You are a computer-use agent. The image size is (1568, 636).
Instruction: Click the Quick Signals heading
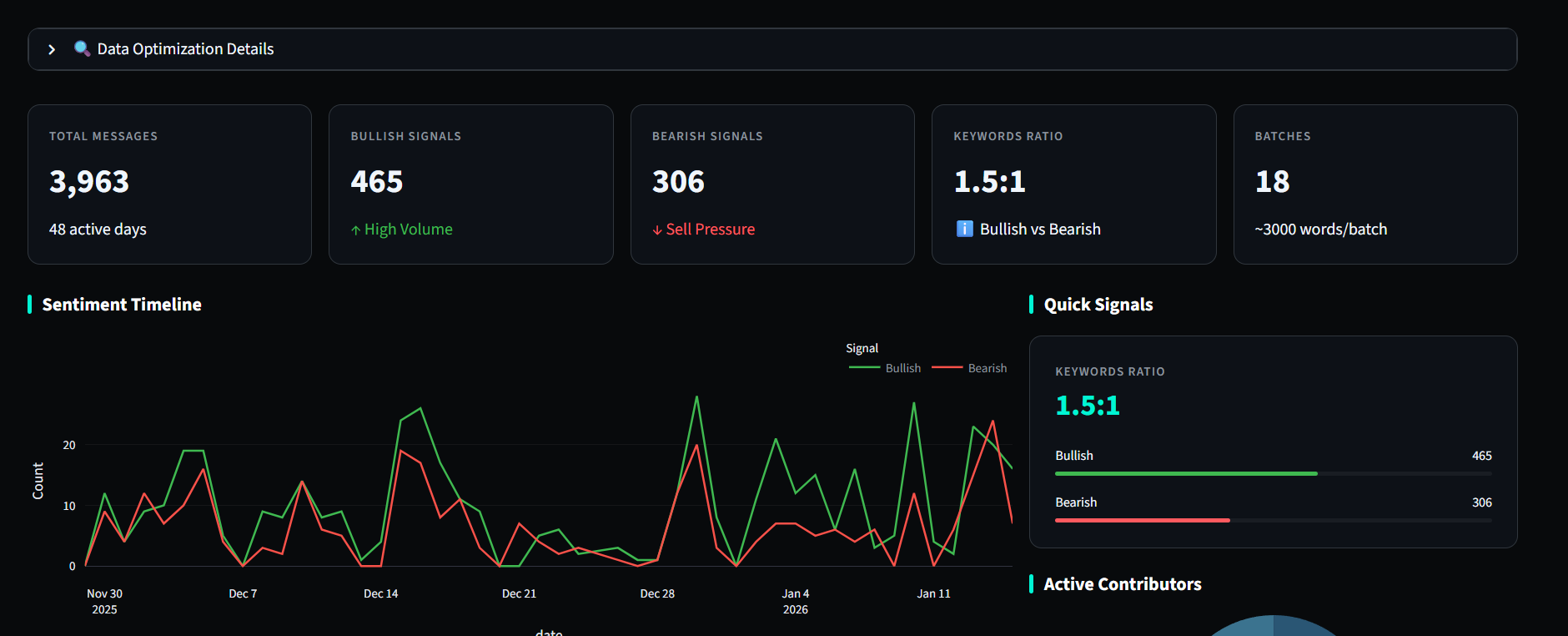coord(1098,305)
